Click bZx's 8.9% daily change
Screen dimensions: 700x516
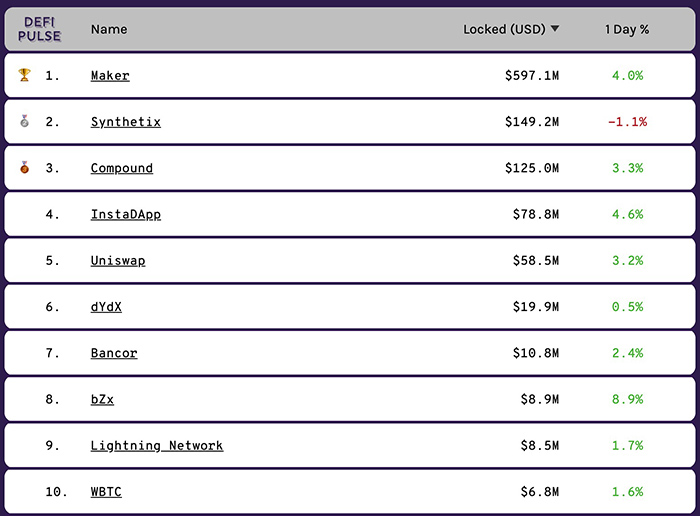point(627,399)
